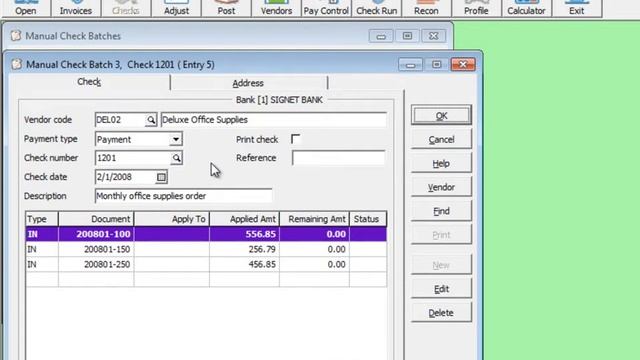This screenshot has width=640, height=360.
Task: Open the vendor code lookup magnifier
Action: [151, 120]
